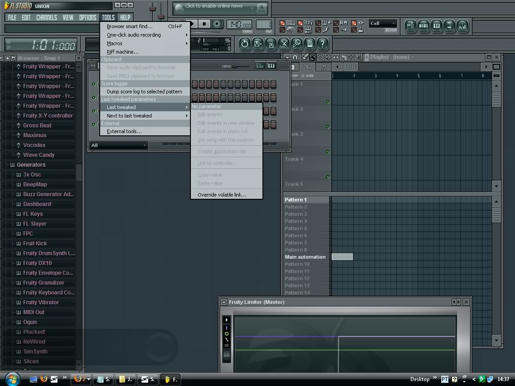Choose External tools menu entry
This screenshot has width=515, height=386.
[x=145, y=131]
